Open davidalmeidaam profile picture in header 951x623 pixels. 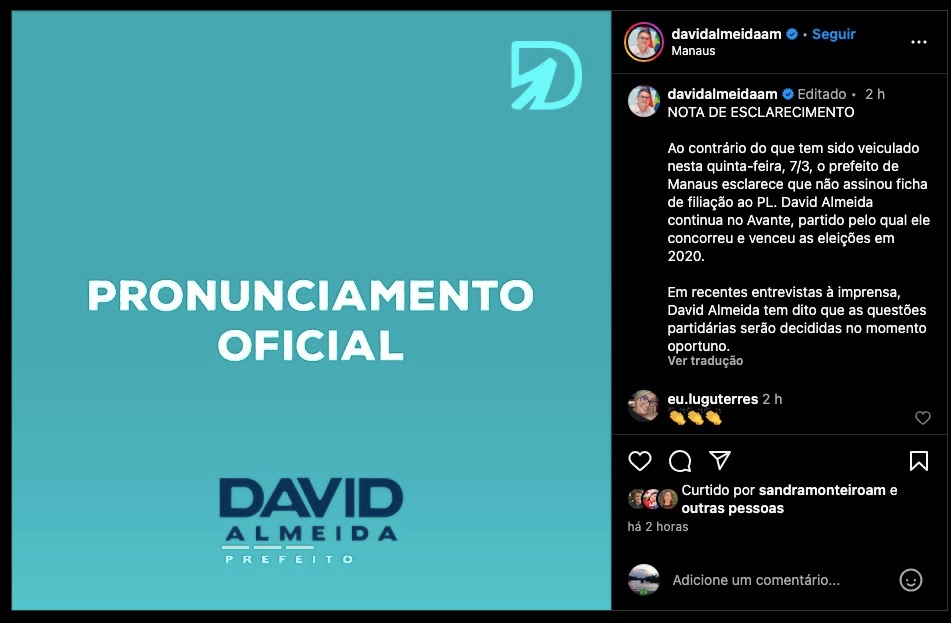(644, 42)
